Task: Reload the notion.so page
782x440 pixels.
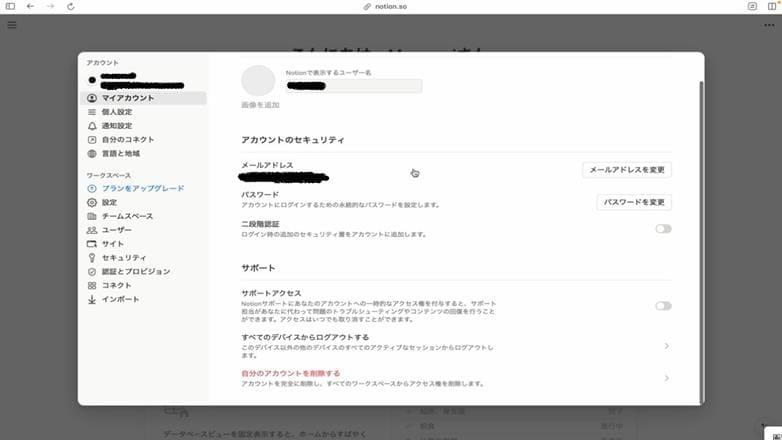Action: [x=71, y=6]
